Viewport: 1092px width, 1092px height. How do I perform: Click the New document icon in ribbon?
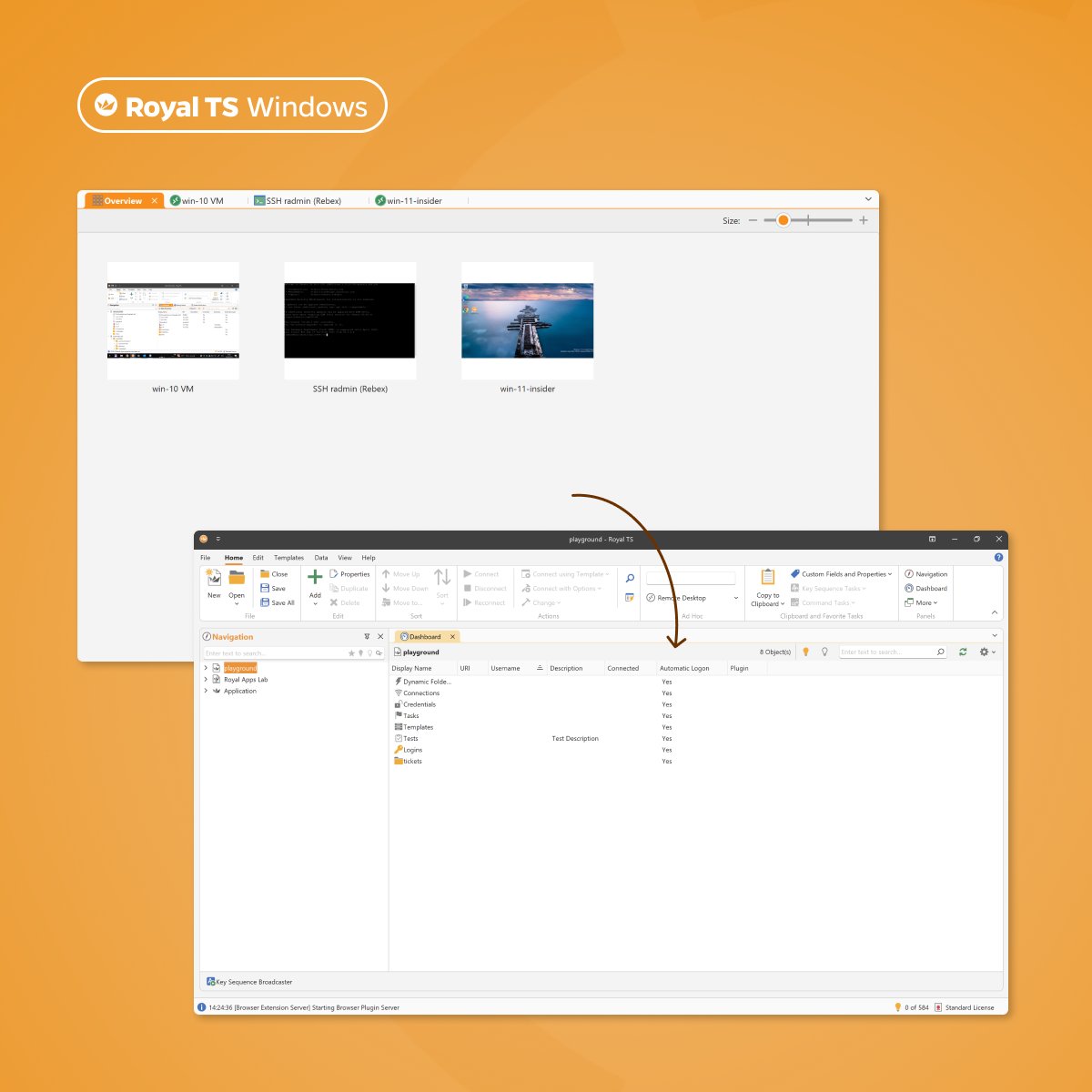point(214,578)
